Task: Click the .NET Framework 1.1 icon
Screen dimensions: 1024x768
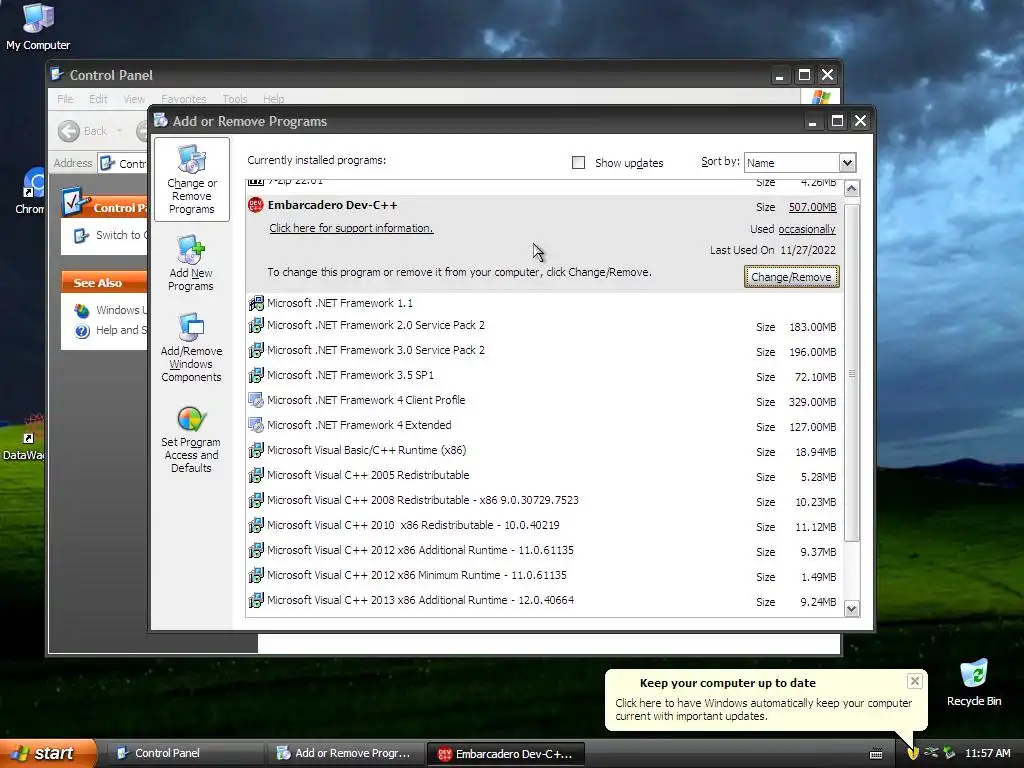Action: pyautogui.click(x=256, y=303)
